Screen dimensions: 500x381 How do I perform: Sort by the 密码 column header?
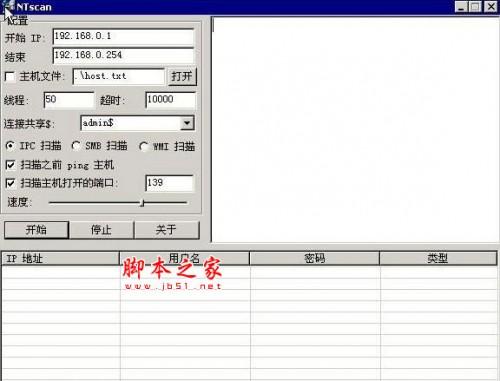[314, 259]
